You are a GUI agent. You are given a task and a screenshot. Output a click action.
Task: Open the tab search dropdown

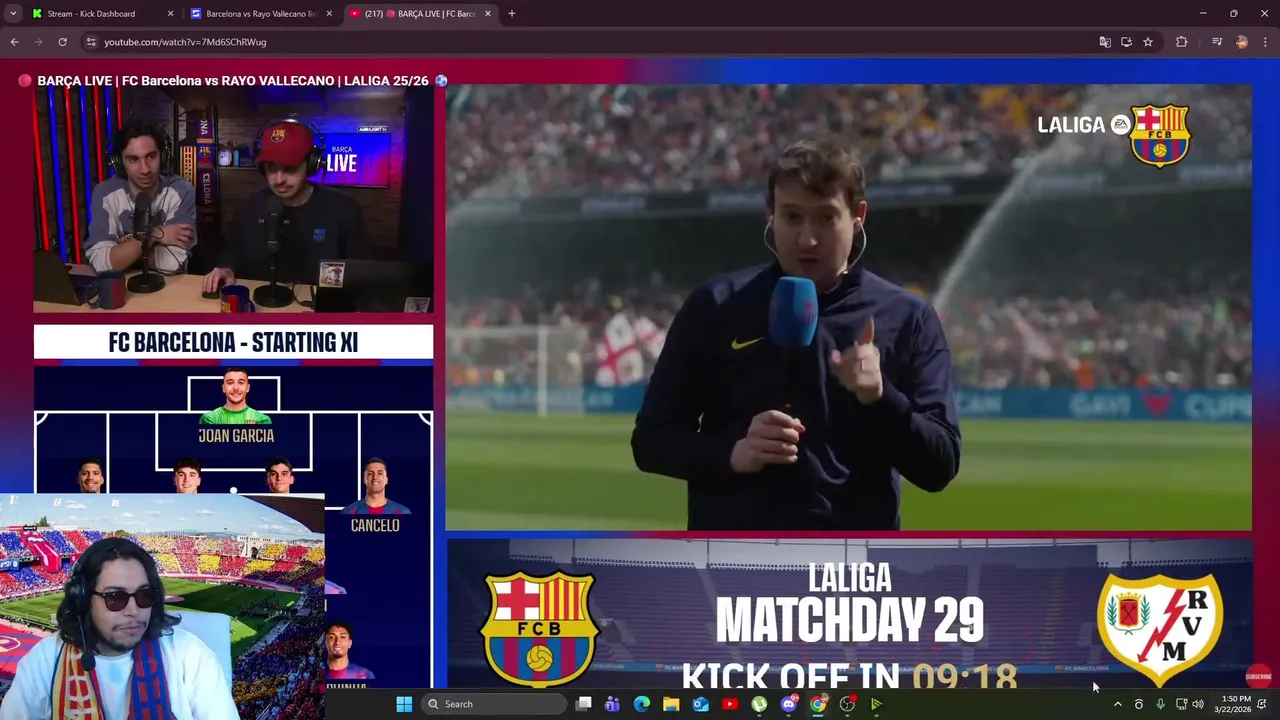(x=13, y=14)
